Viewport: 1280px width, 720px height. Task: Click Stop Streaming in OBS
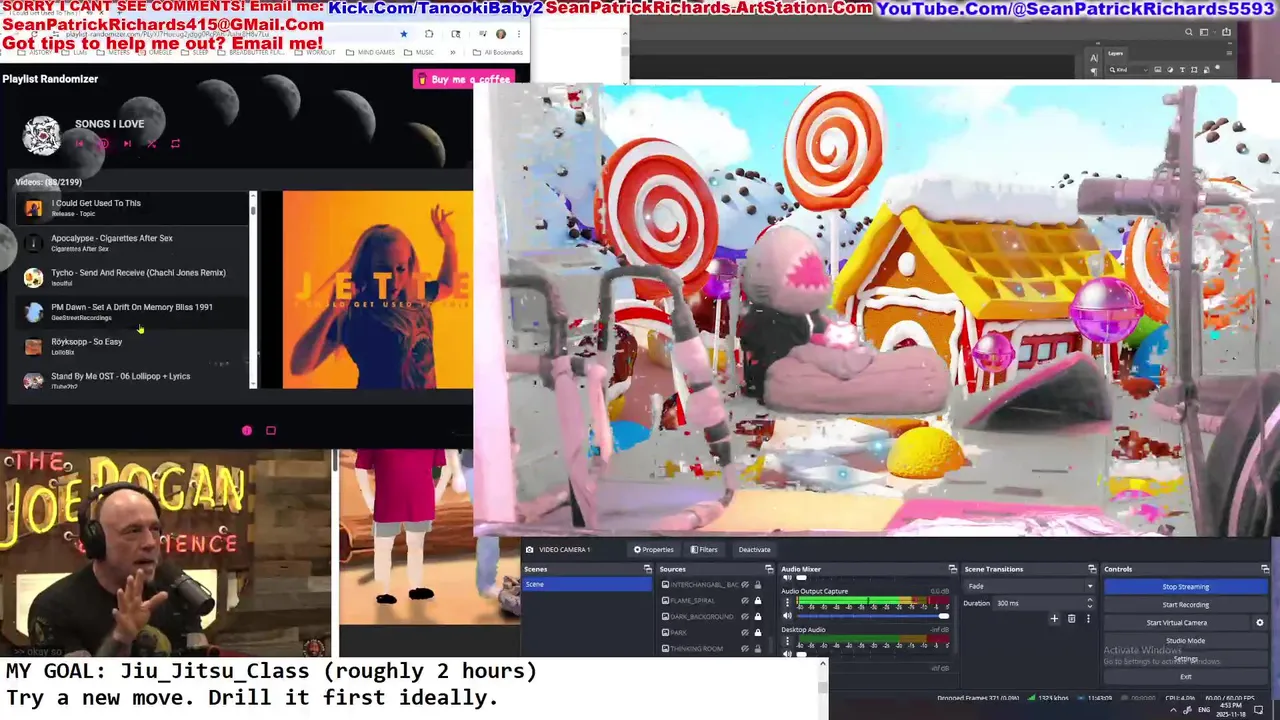point(1185,587)
